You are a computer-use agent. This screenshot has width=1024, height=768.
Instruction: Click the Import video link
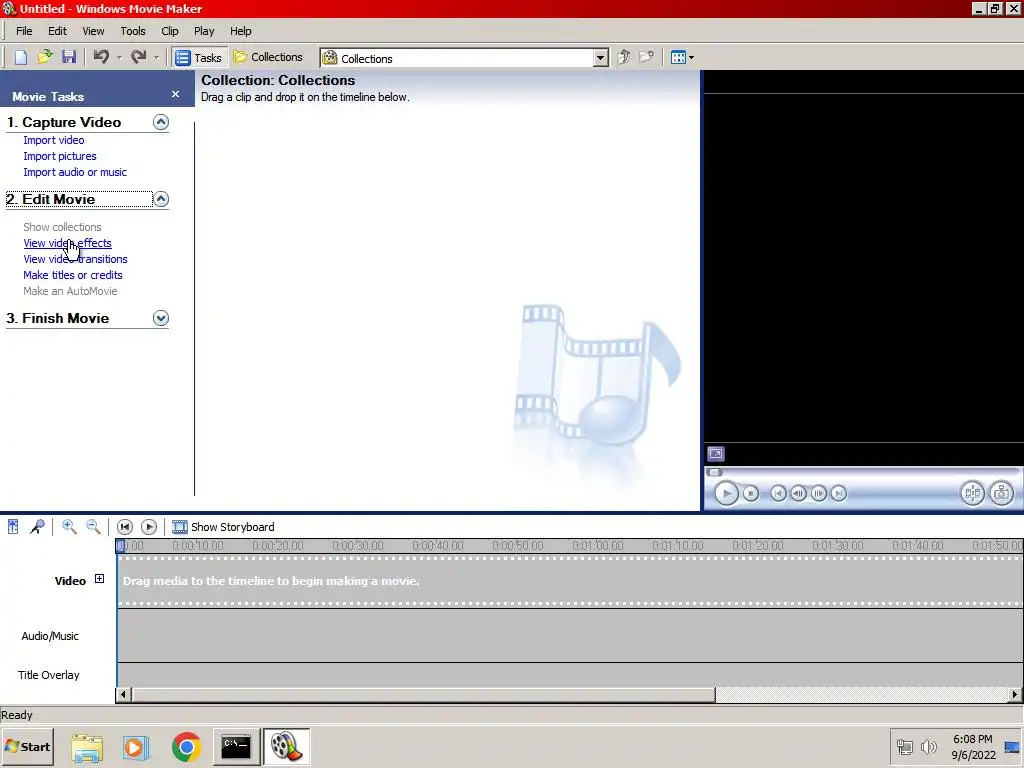pos(54,140)
